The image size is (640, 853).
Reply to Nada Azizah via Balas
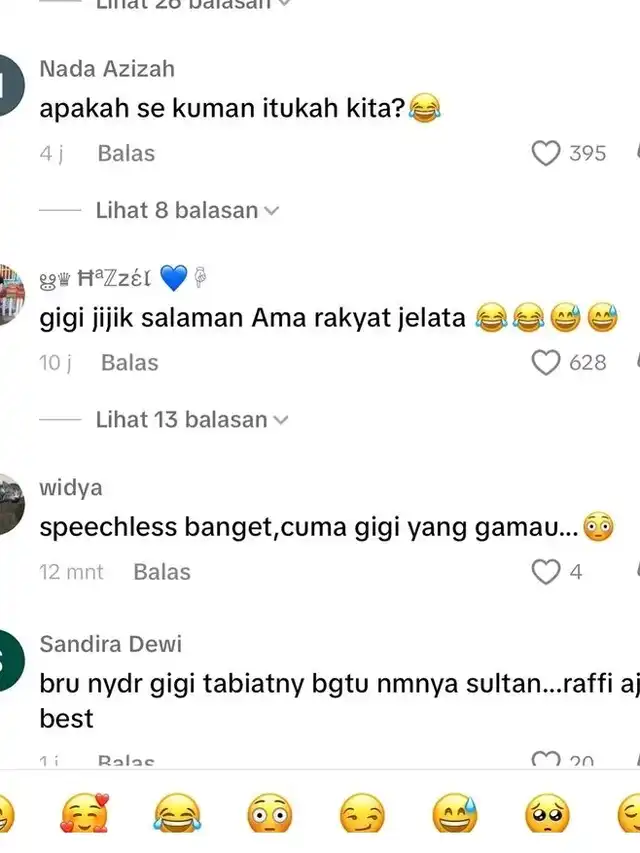coord(126,153)
